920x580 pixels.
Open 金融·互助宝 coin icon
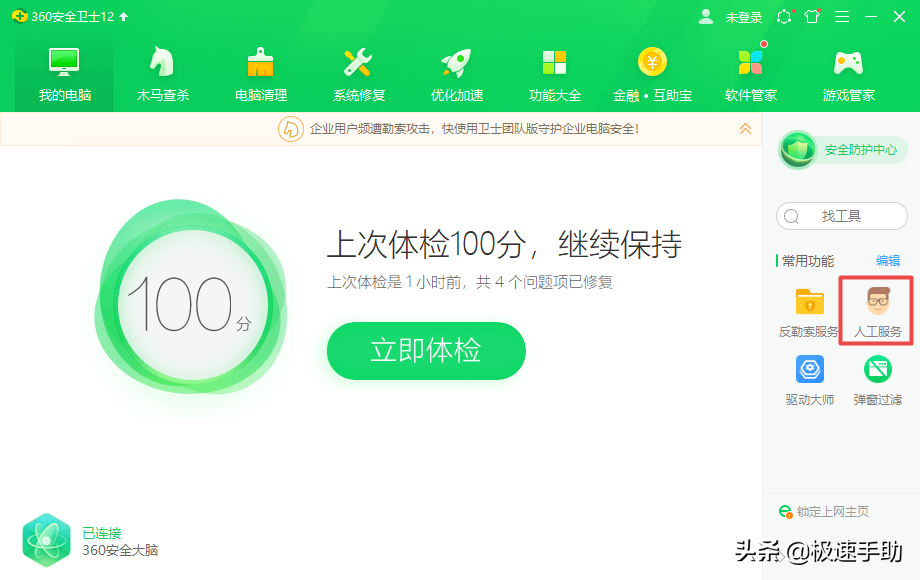(x=652, y=62)
